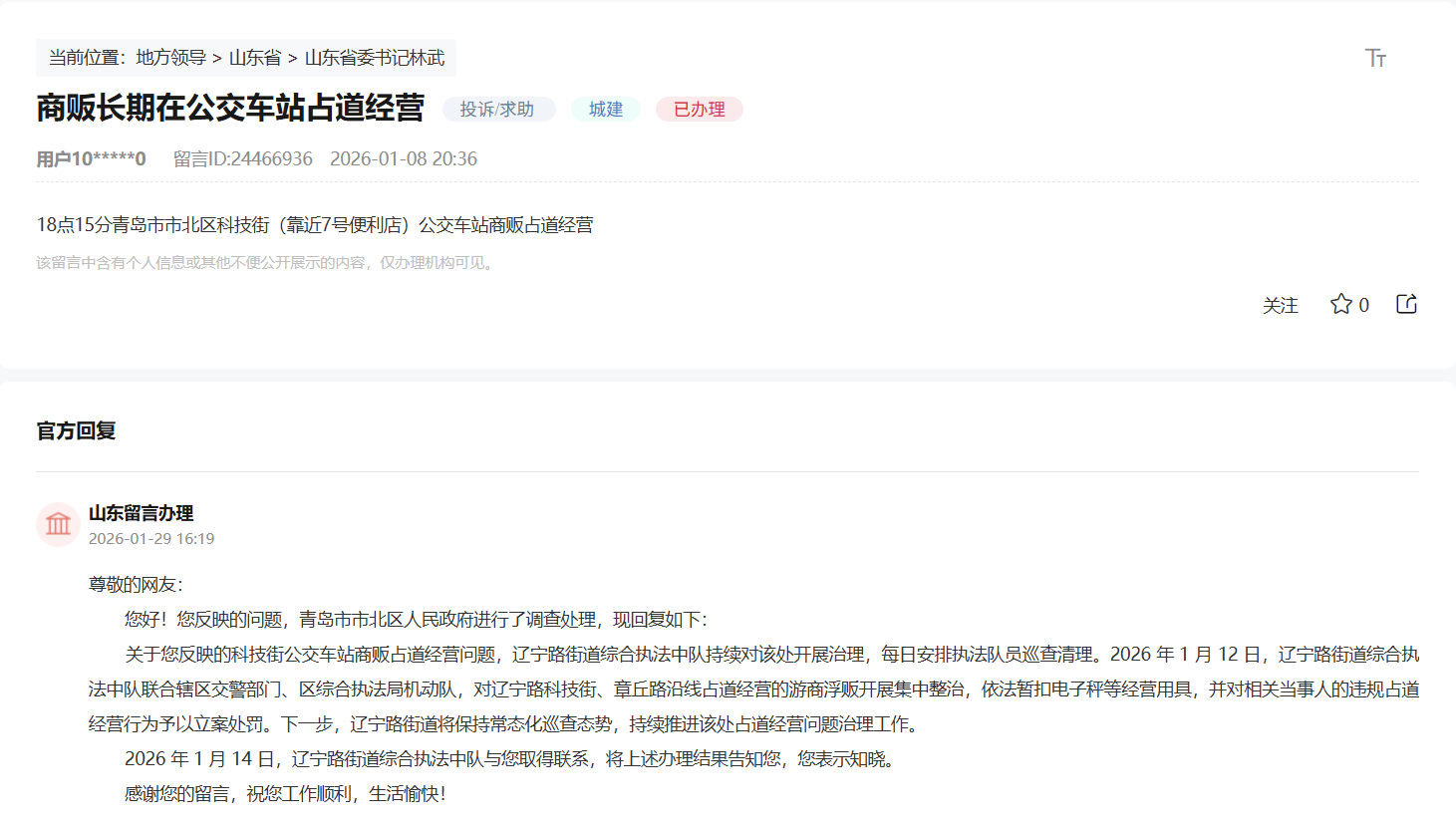Click the post timestamp 2026-01-08 20:36

[x=405, y=158]
